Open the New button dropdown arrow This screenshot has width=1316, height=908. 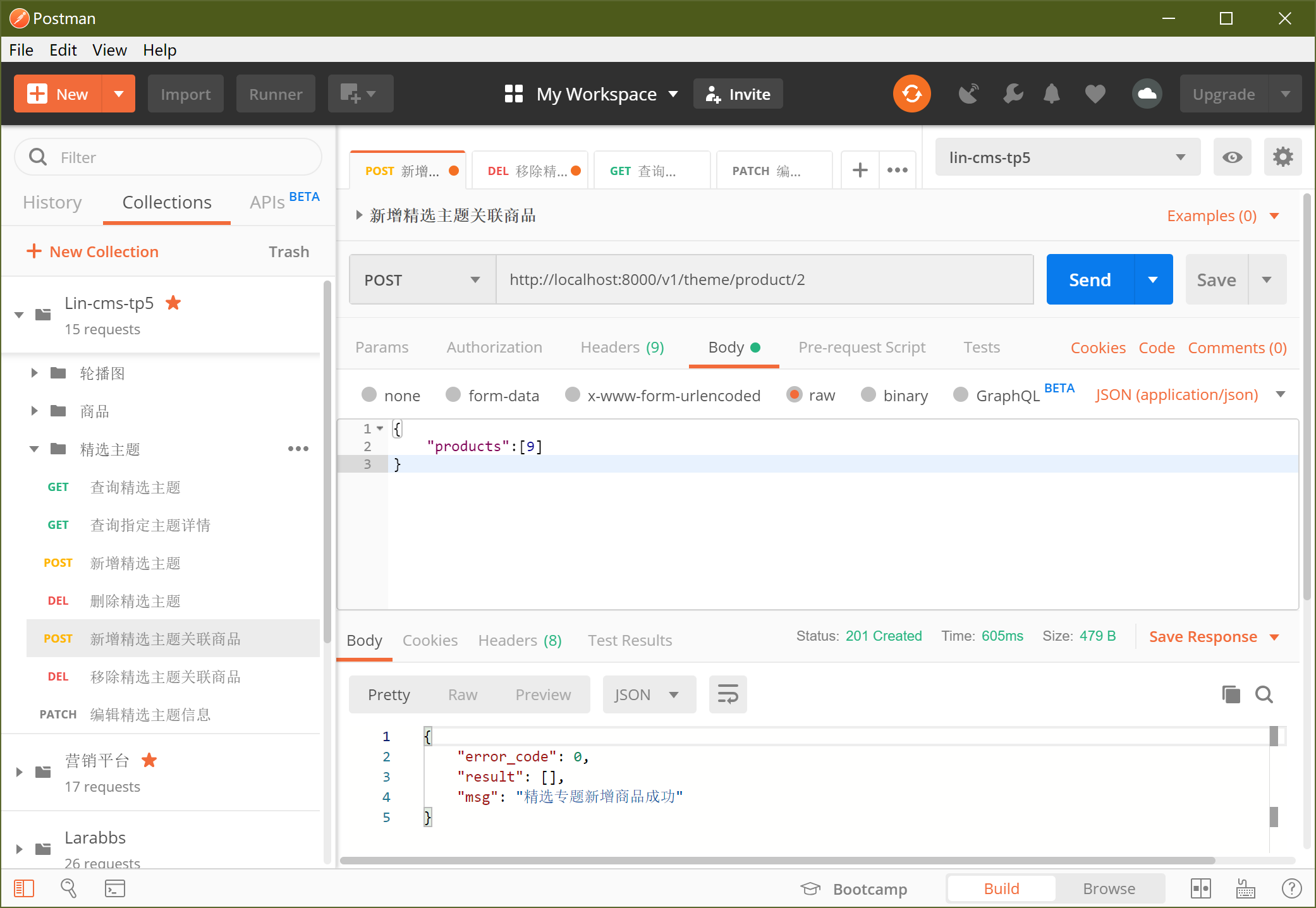coord(118,94)
